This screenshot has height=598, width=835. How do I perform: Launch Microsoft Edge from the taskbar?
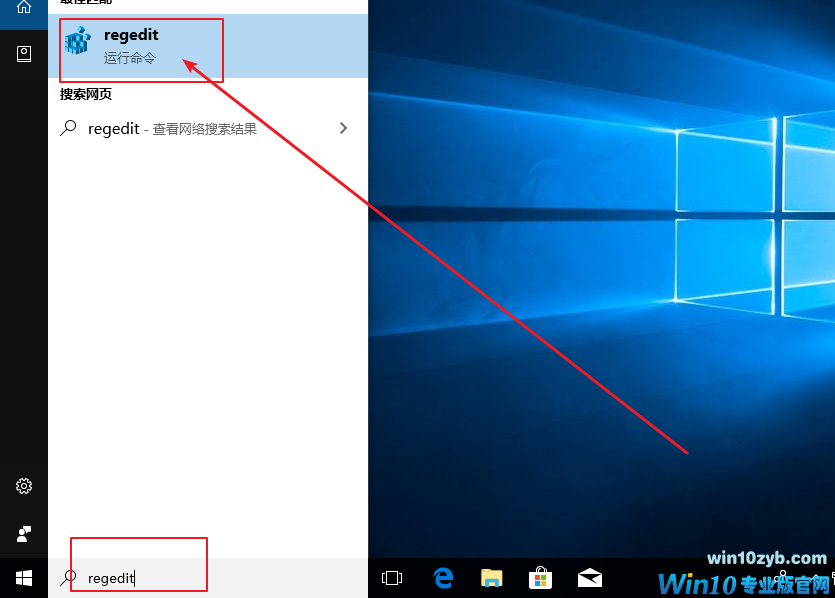[443, 578]
